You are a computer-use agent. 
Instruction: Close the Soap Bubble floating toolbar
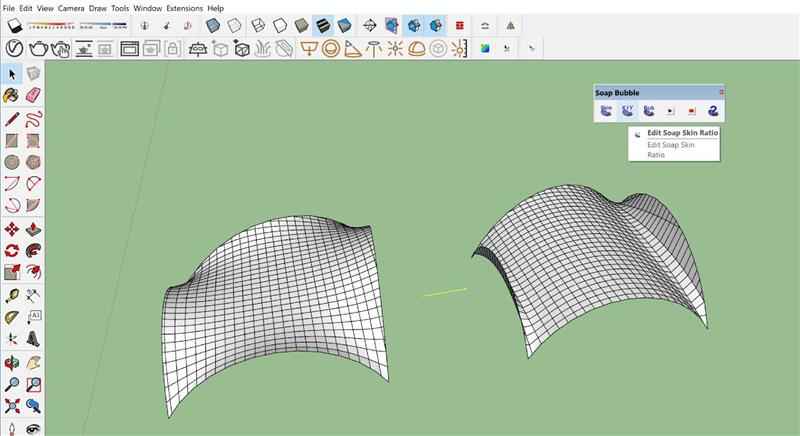(721, 92)
